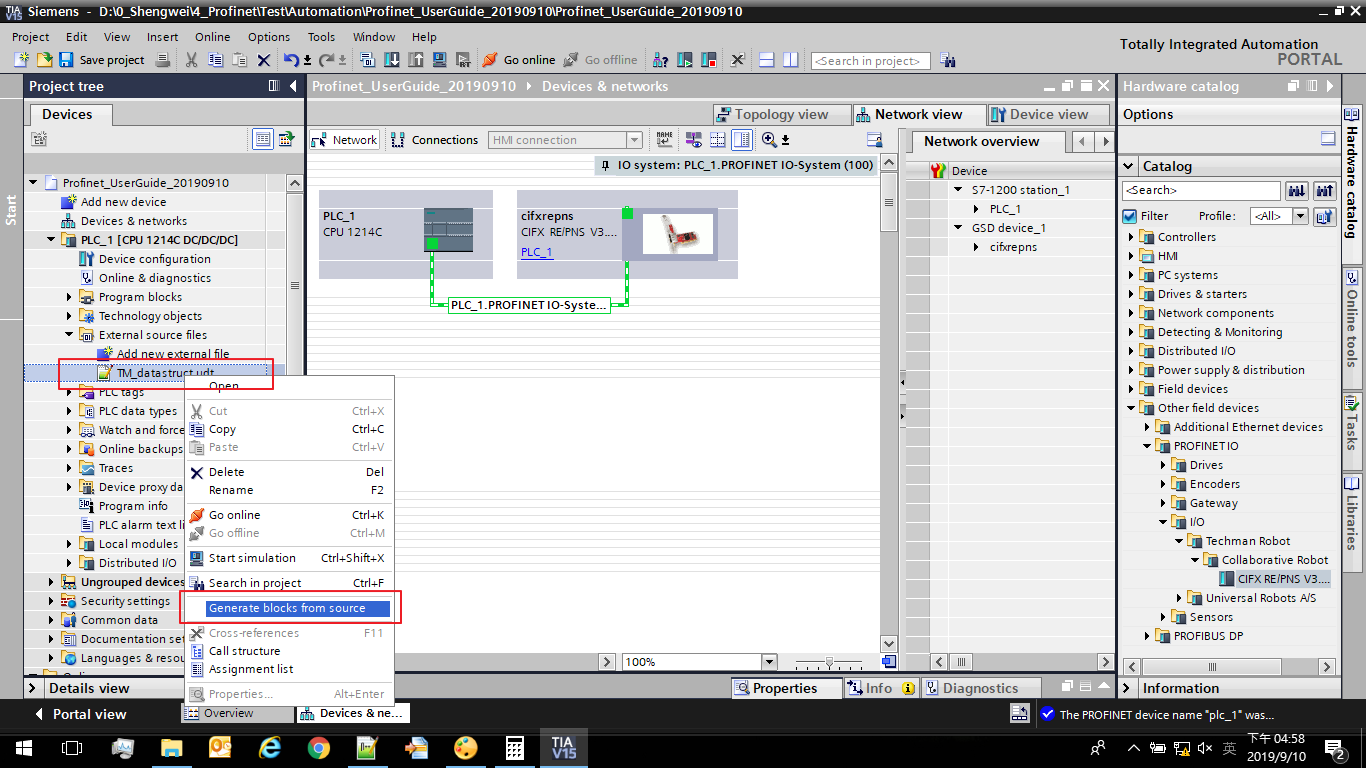Viewport: 1366px width, 768px height.
Task: Open Online & diagnostics tree item
Action: coord(154,278)
